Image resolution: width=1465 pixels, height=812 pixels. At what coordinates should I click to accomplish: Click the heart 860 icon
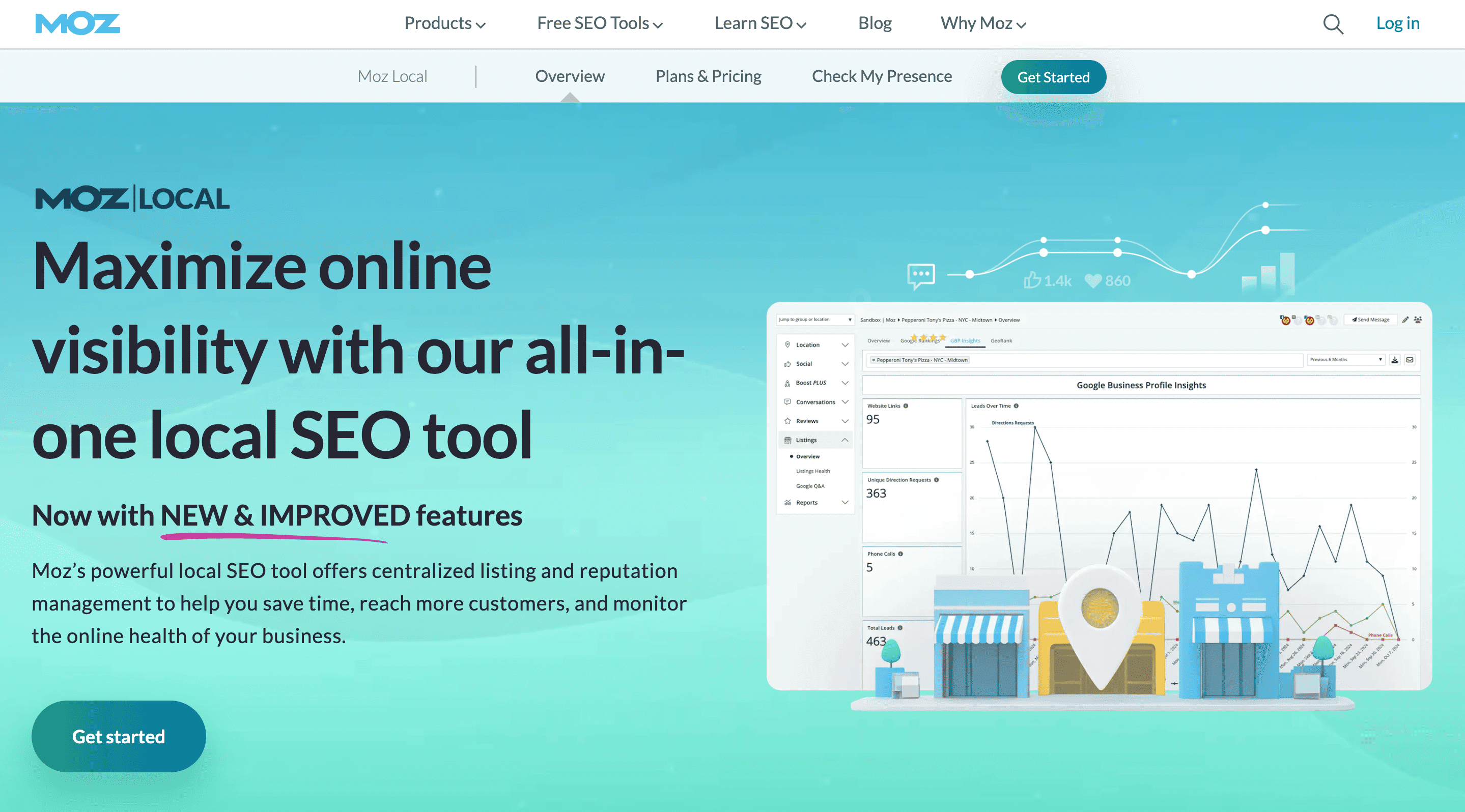click(x=1093, y=281)
